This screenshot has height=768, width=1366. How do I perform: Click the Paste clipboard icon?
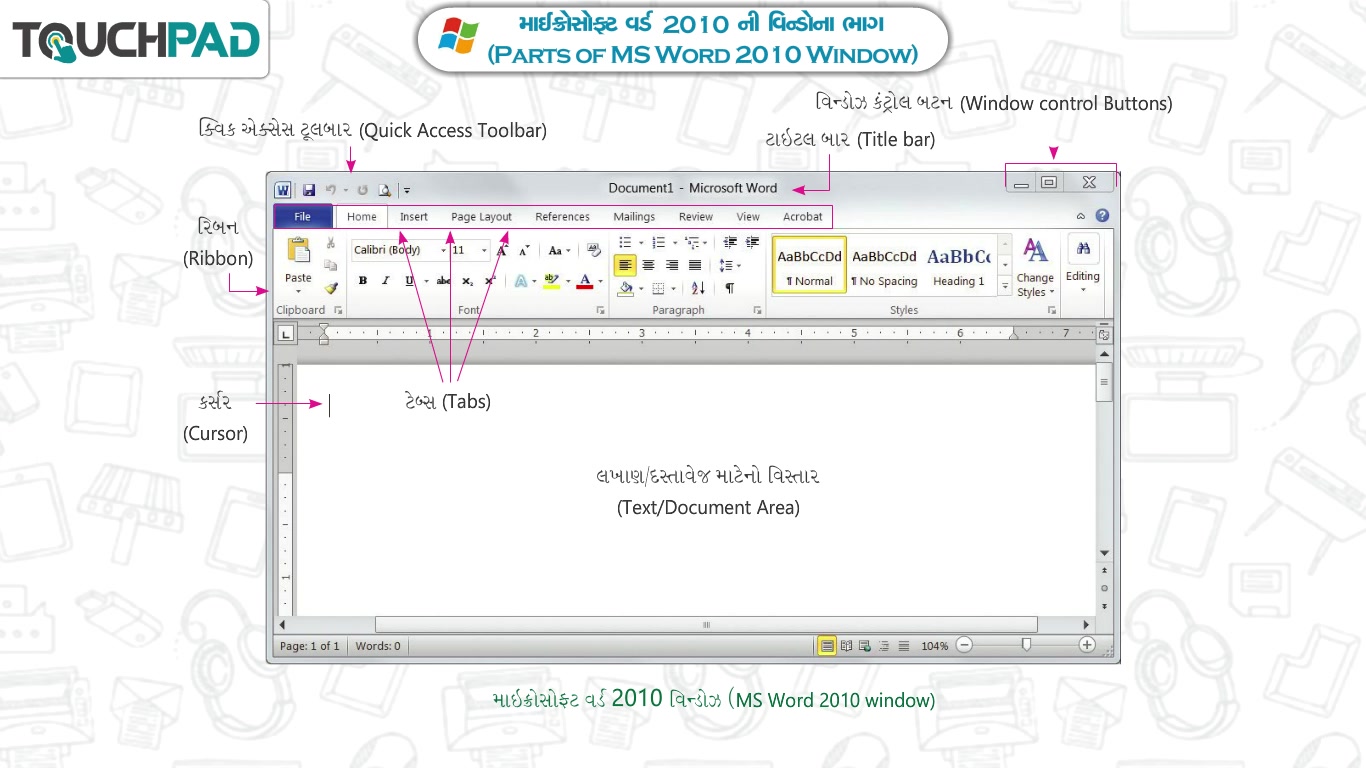pyautogui.click(x=298, y=250)
